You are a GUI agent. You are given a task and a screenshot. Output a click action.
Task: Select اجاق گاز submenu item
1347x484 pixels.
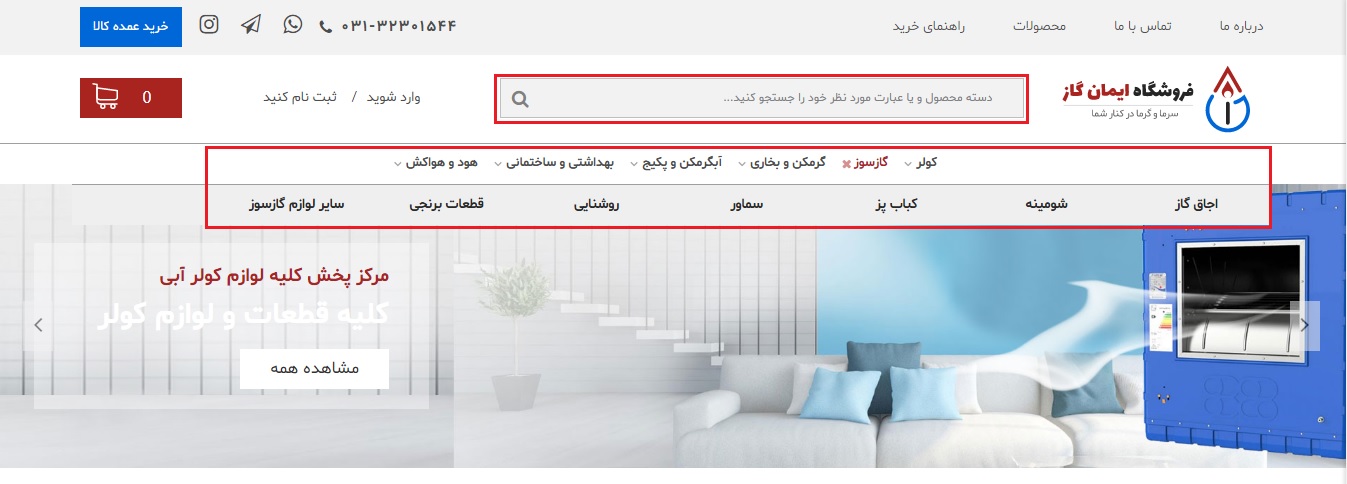coord(1197,204)
